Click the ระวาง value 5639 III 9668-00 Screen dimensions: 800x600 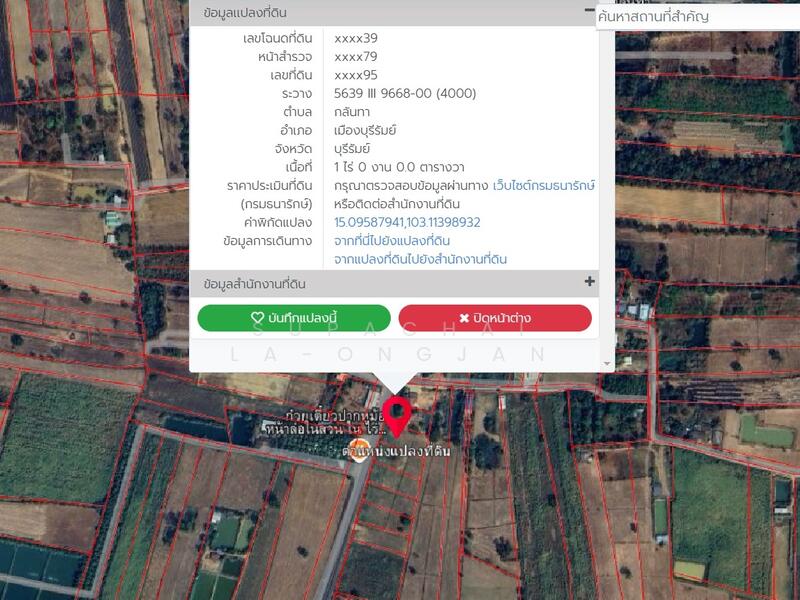405,93
